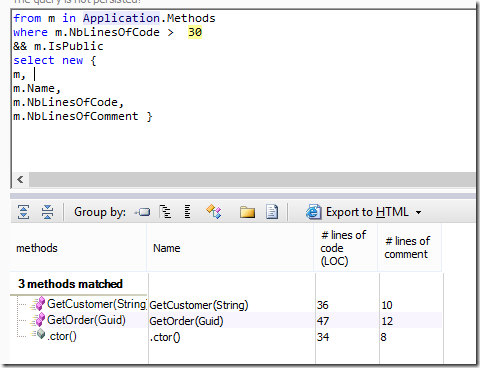Click the expand all rows icon
The image size is (480, 368).
24,212
